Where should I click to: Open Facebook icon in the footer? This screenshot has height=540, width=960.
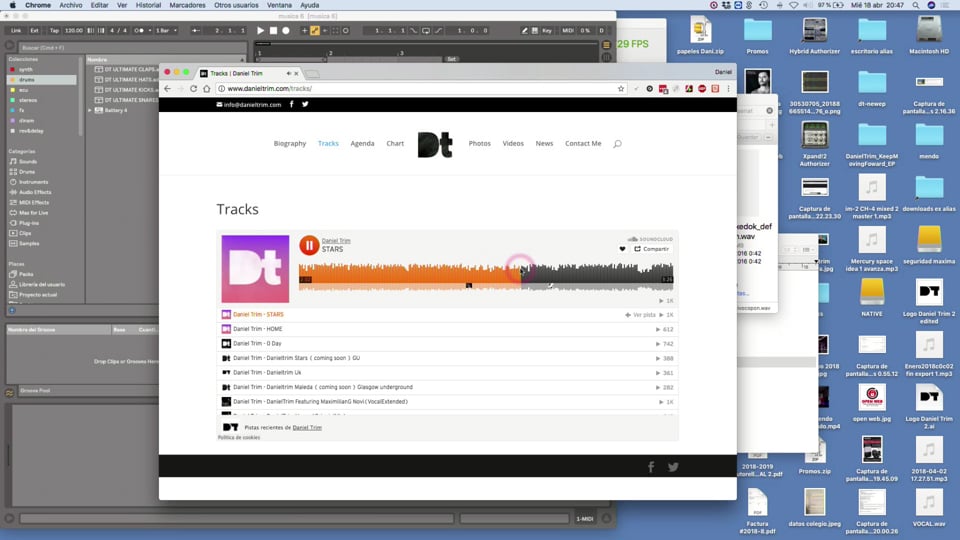point(651,467)
